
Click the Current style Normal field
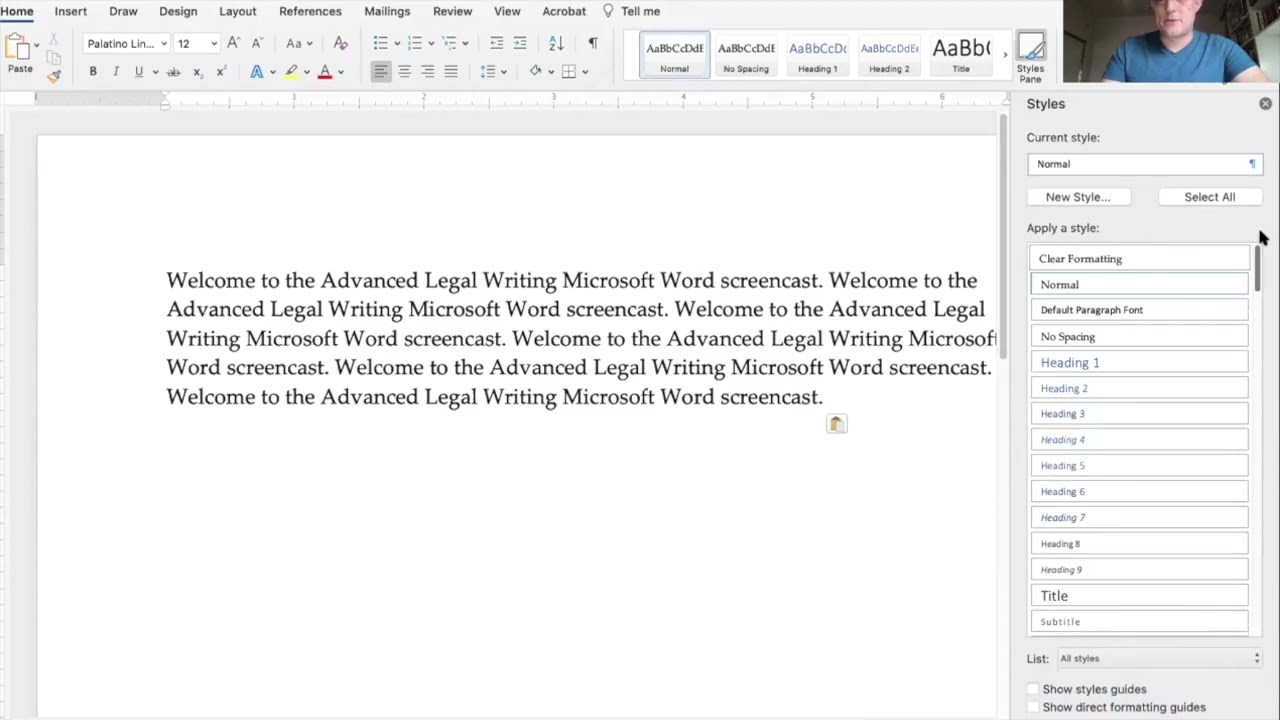tap(1145, 164)
